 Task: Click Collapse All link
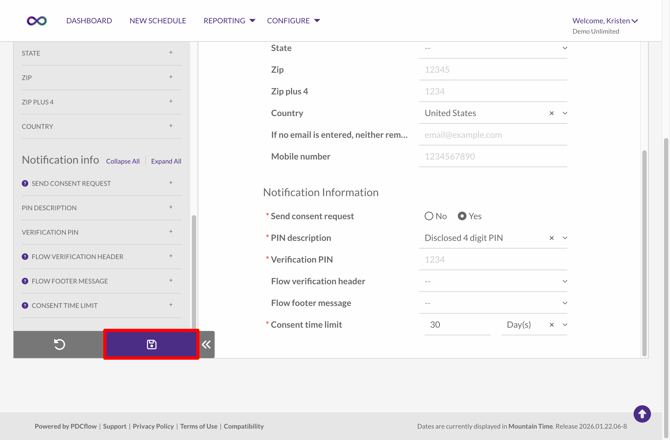point(123,161)
